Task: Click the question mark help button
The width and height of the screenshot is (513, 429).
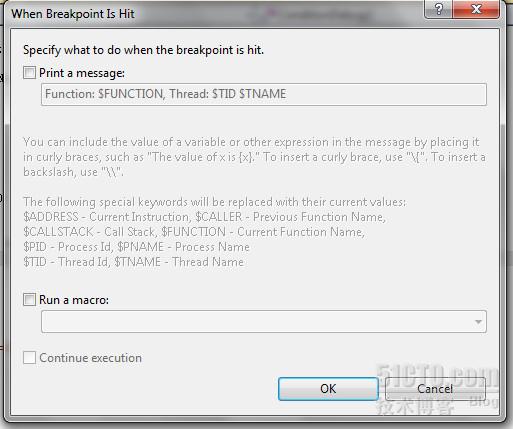Action: click(438, 9)
